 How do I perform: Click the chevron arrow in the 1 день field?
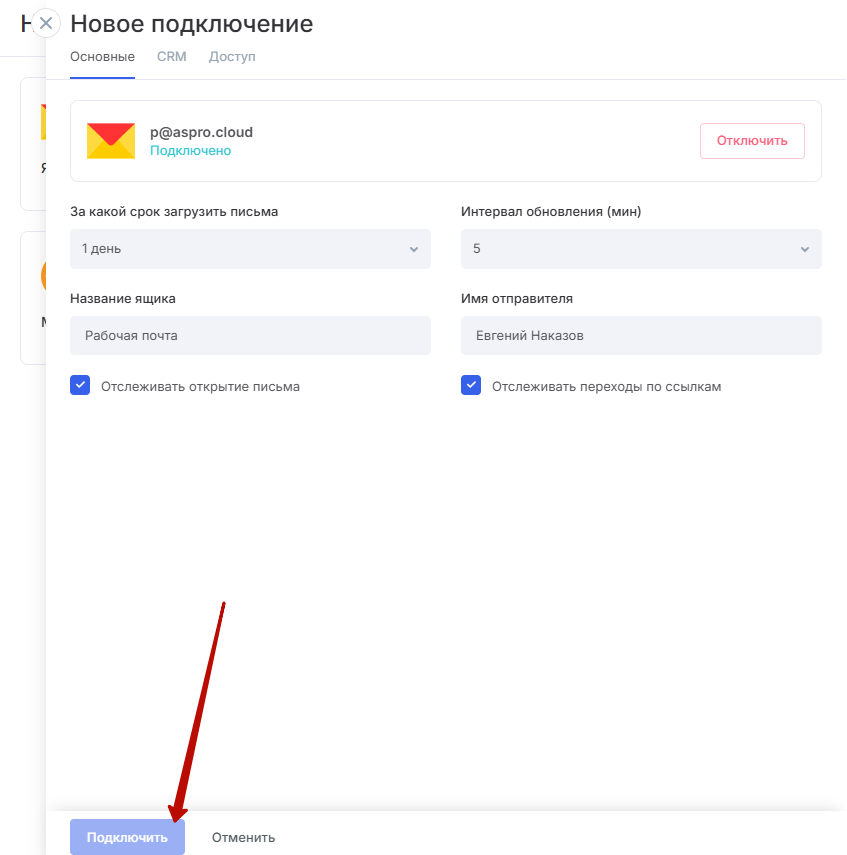414,249
